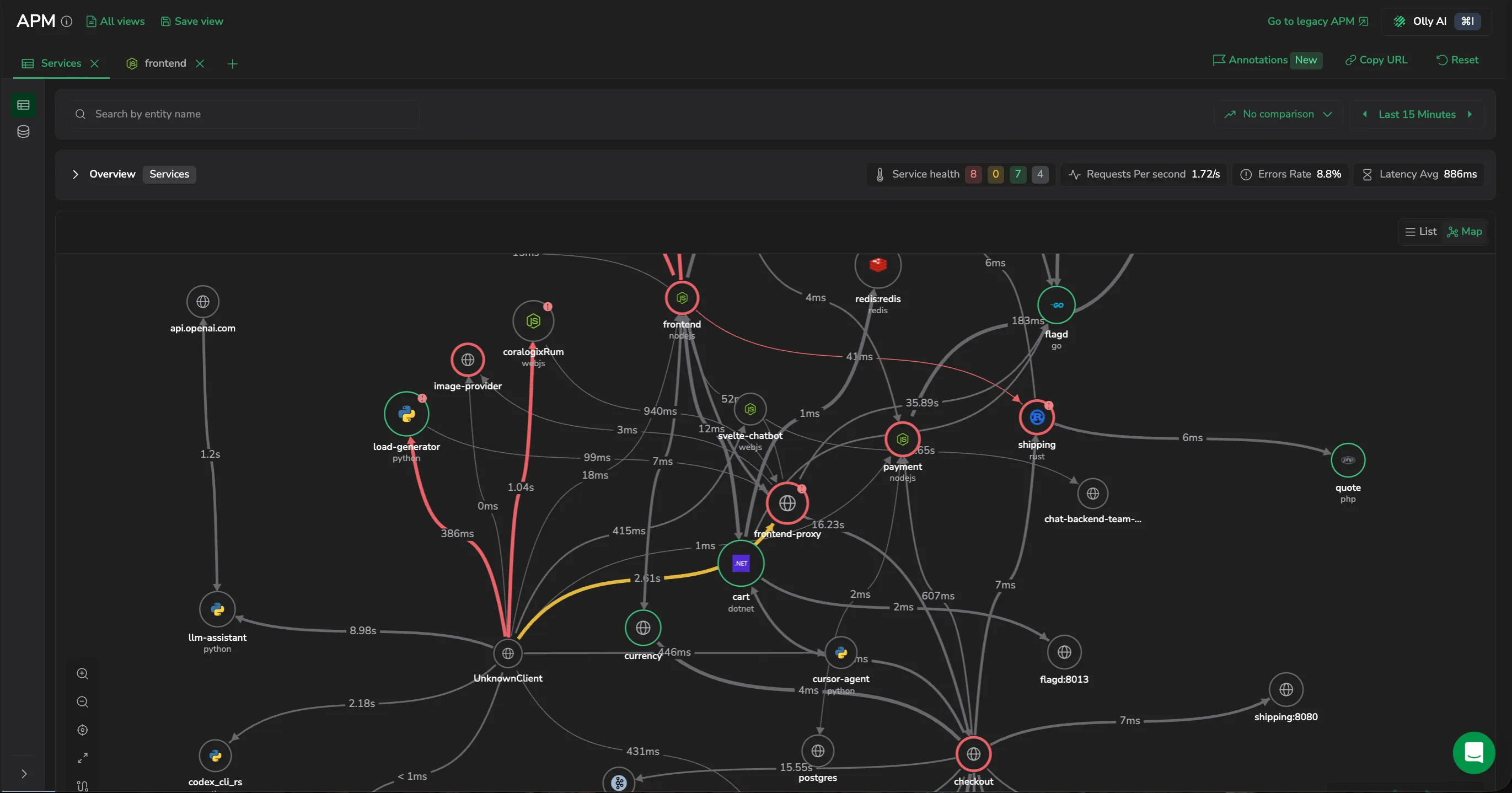Copy the page URL
The image size is (1512, 793).
[x=1376, y=61]
